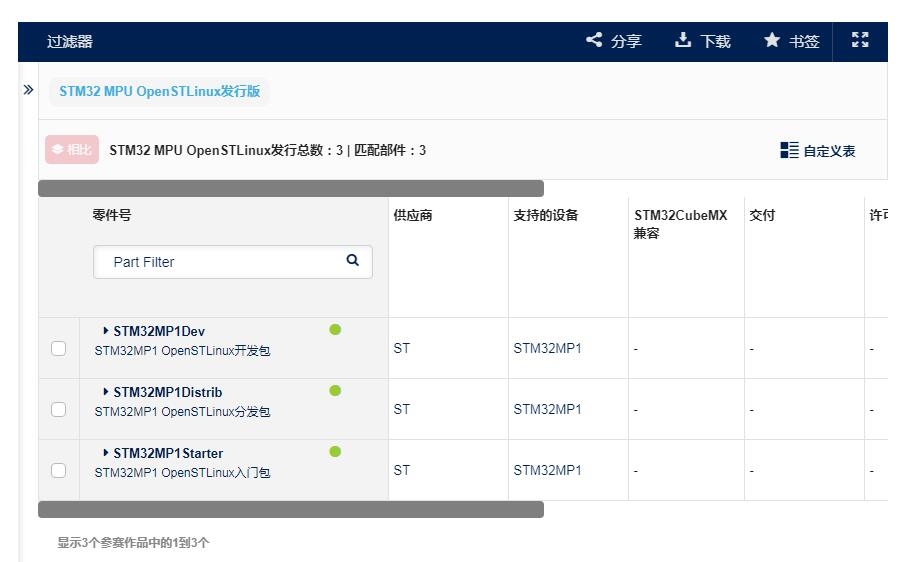Sort by the 支持的设备 column header
912x562 pixels.
pos(546,215)
